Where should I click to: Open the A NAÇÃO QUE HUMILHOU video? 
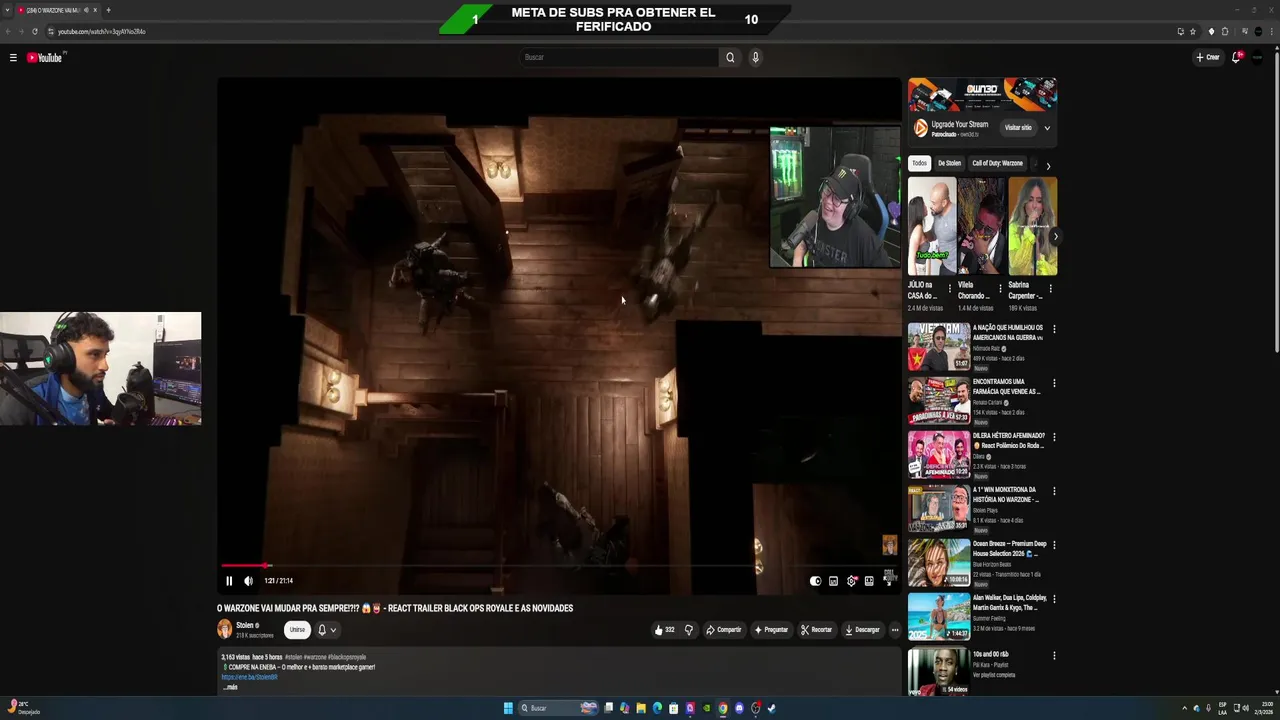939,346
